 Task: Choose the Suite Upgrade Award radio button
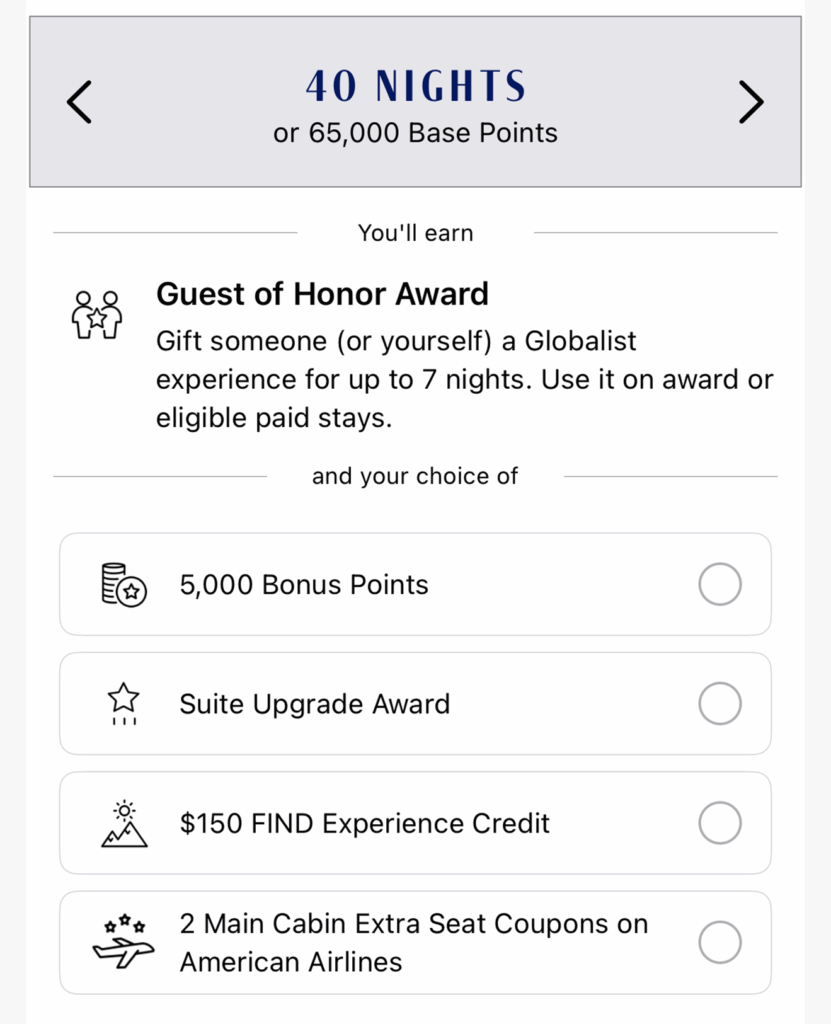coord(719,704)
